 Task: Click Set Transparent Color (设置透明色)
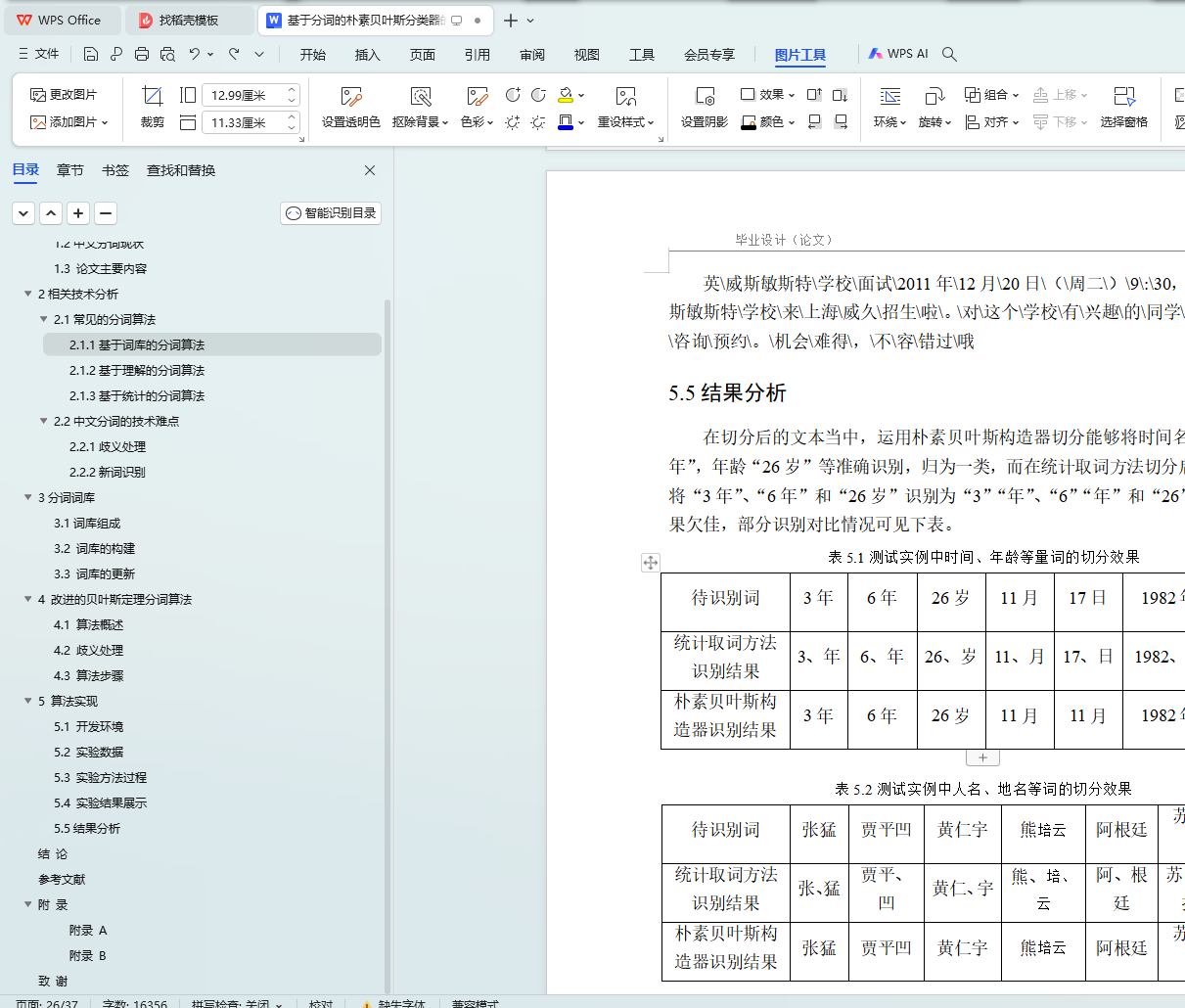(351, 107)
